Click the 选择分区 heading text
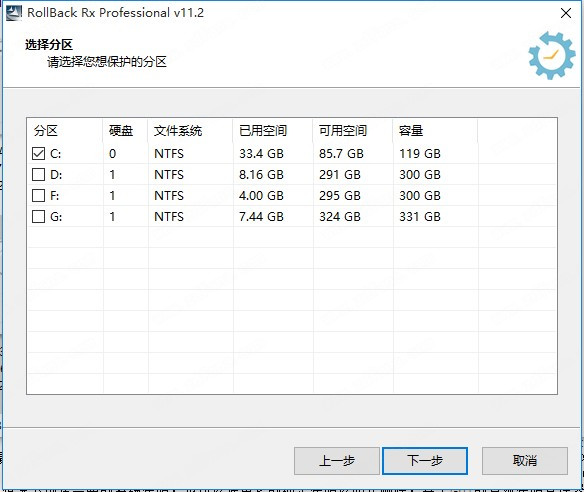Screen dimensions: 584x492 click(49, 45)
